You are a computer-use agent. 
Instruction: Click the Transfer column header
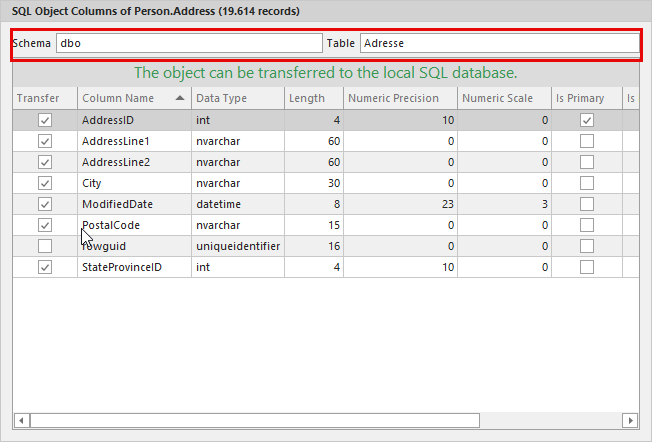(45, 98)
